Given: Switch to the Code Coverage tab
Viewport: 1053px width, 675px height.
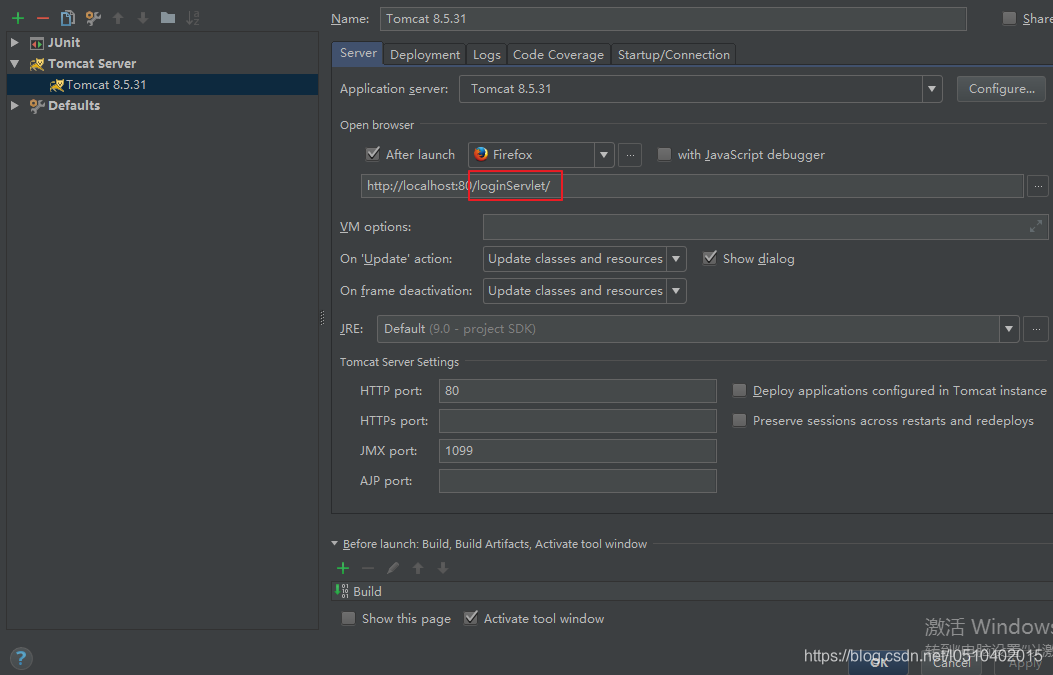Looking at the screenshot, I should 559,55.
